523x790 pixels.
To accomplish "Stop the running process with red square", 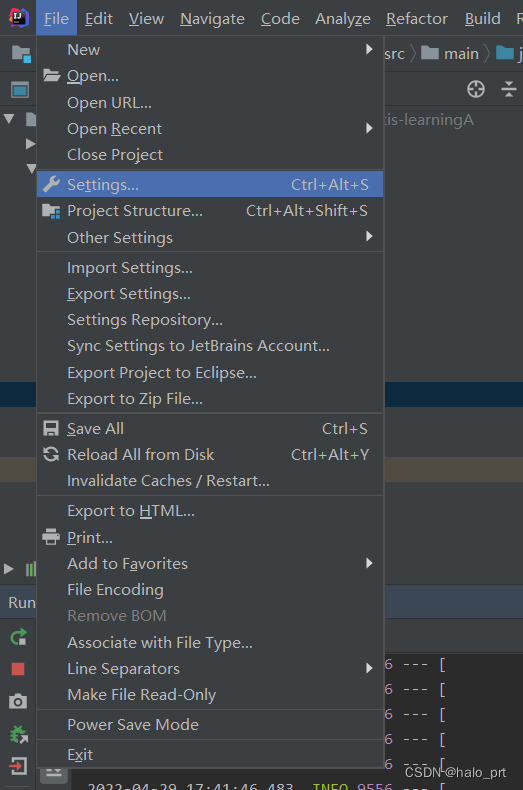I will tap(18, 669).
